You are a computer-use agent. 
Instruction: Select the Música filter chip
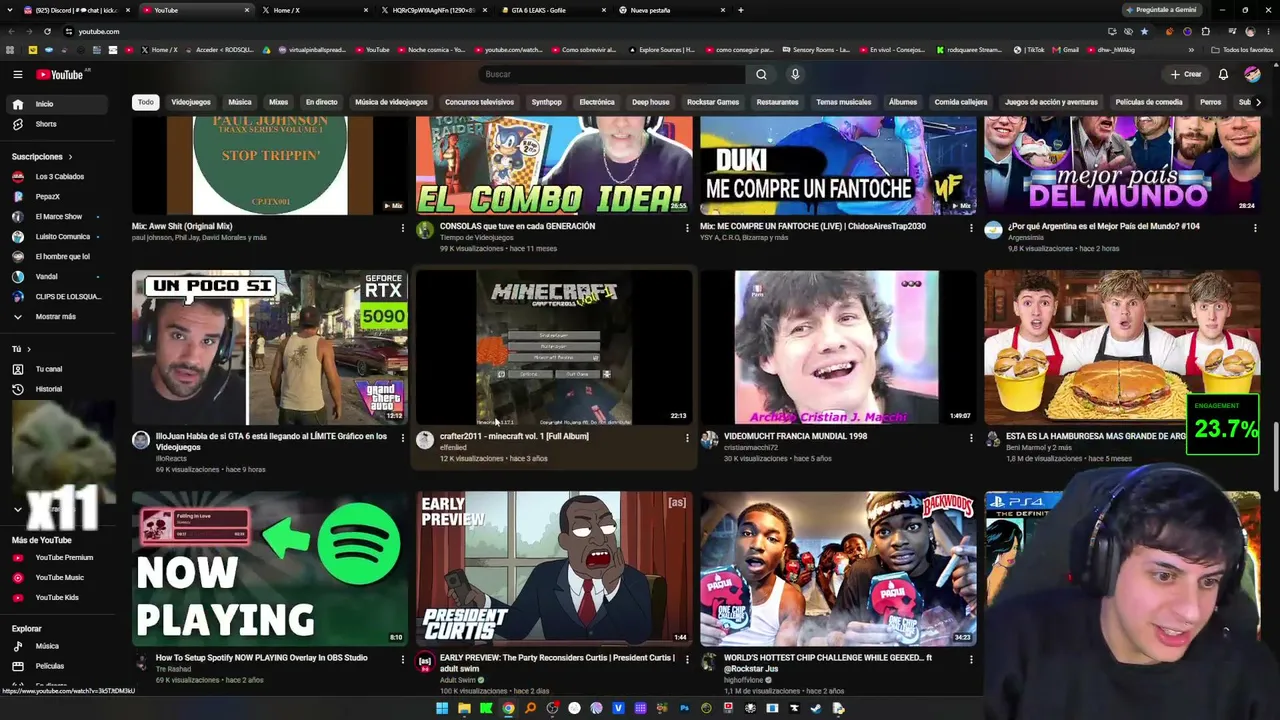[x=240, y=102]
